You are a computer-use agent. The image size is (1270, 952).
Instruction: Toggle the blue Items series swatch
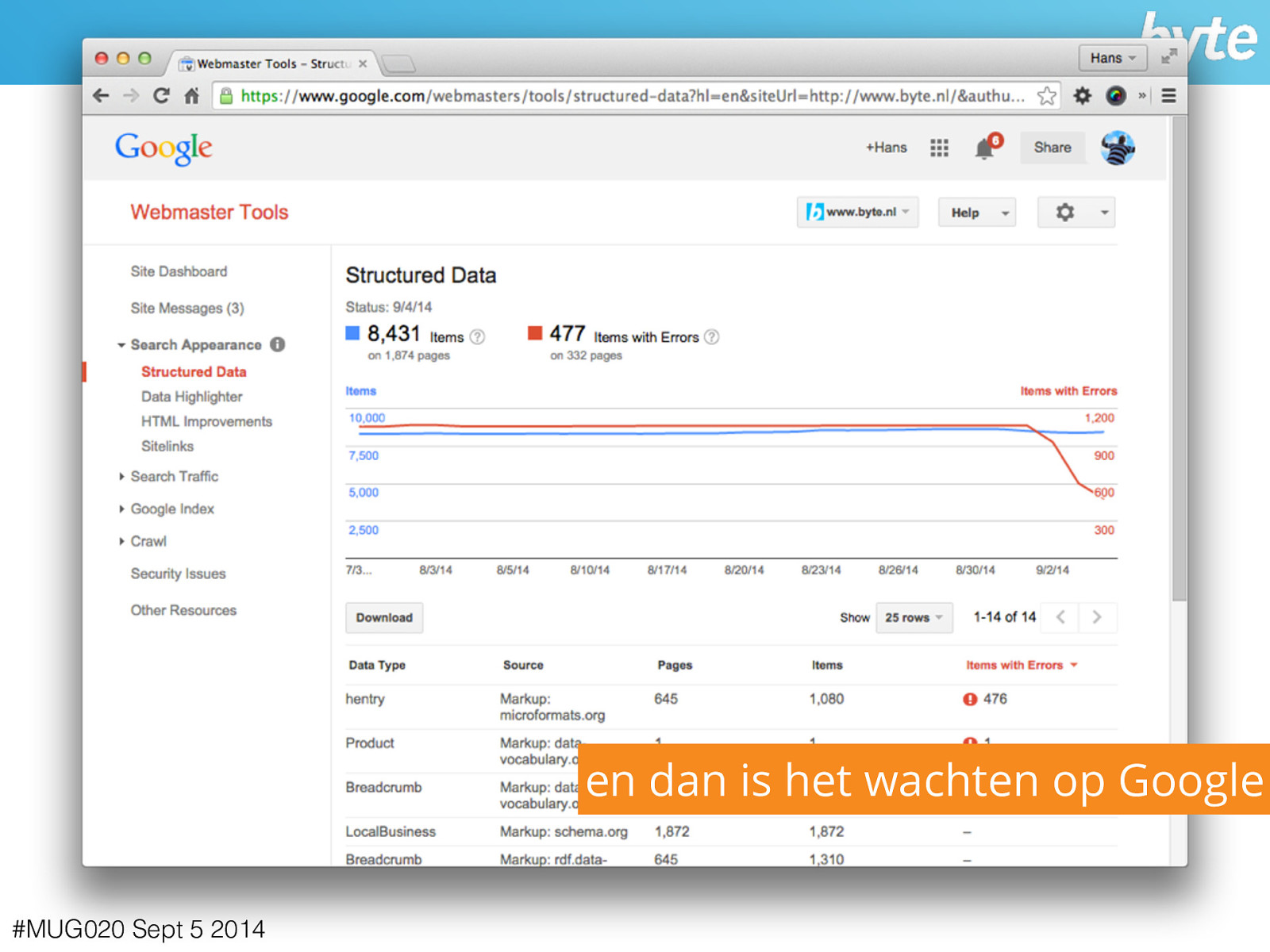(x=352, y=332)
